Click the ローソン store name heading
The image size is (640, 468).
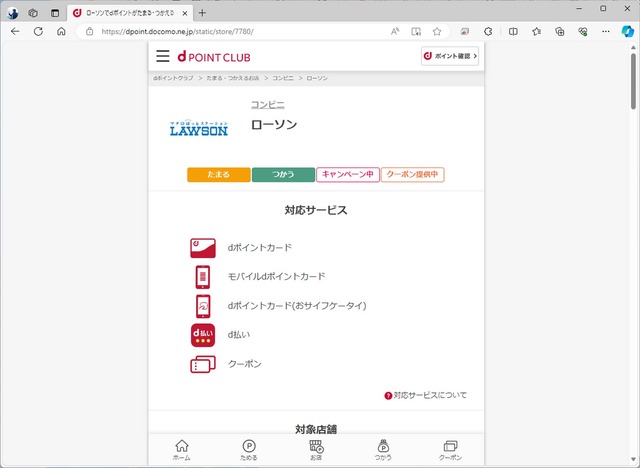(x=274, y=125)
